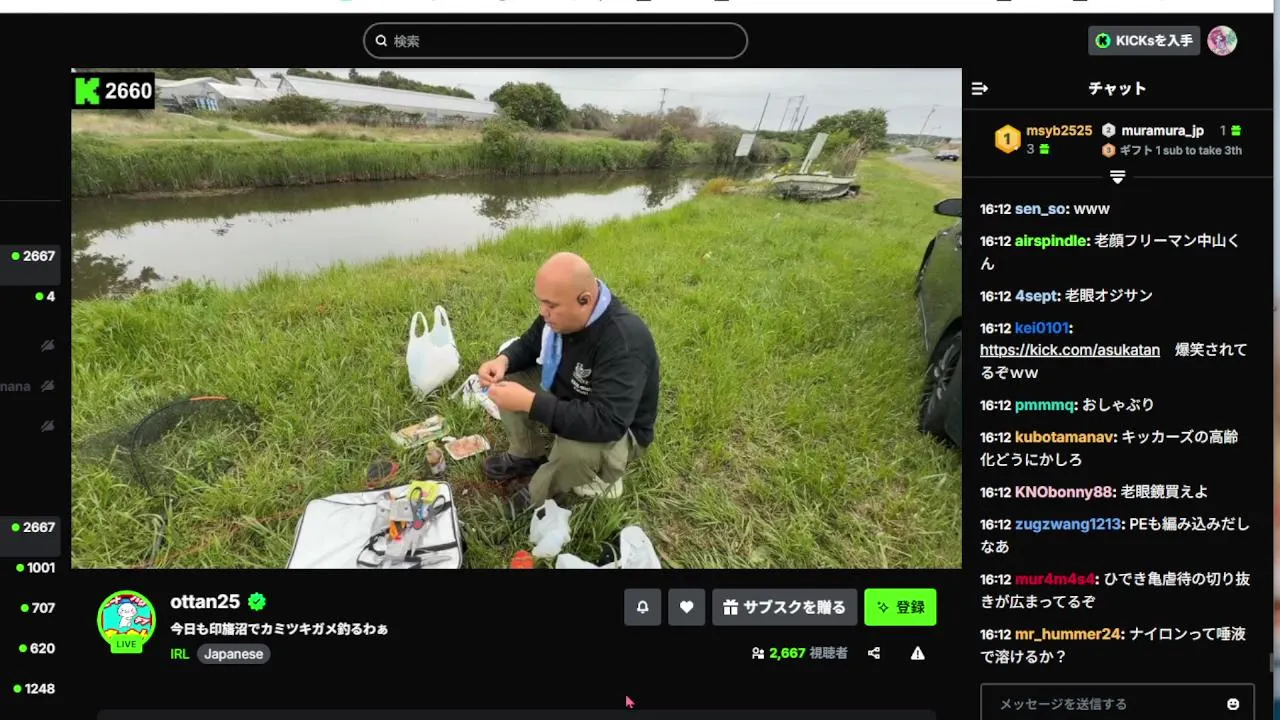Screen dimensions: 1280x720
Task: Select the IRL category link
Action: coord(180,654)
